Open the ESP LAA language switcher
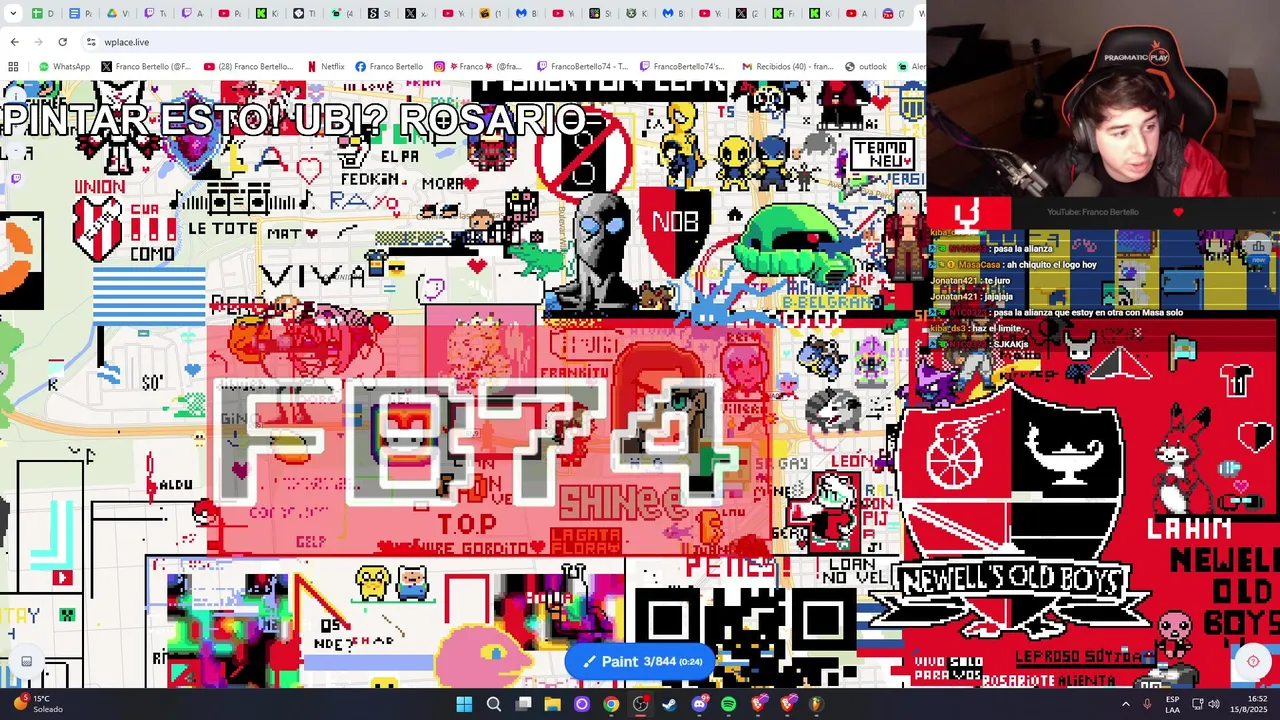1280x720 pixels. click(1172, 704)
